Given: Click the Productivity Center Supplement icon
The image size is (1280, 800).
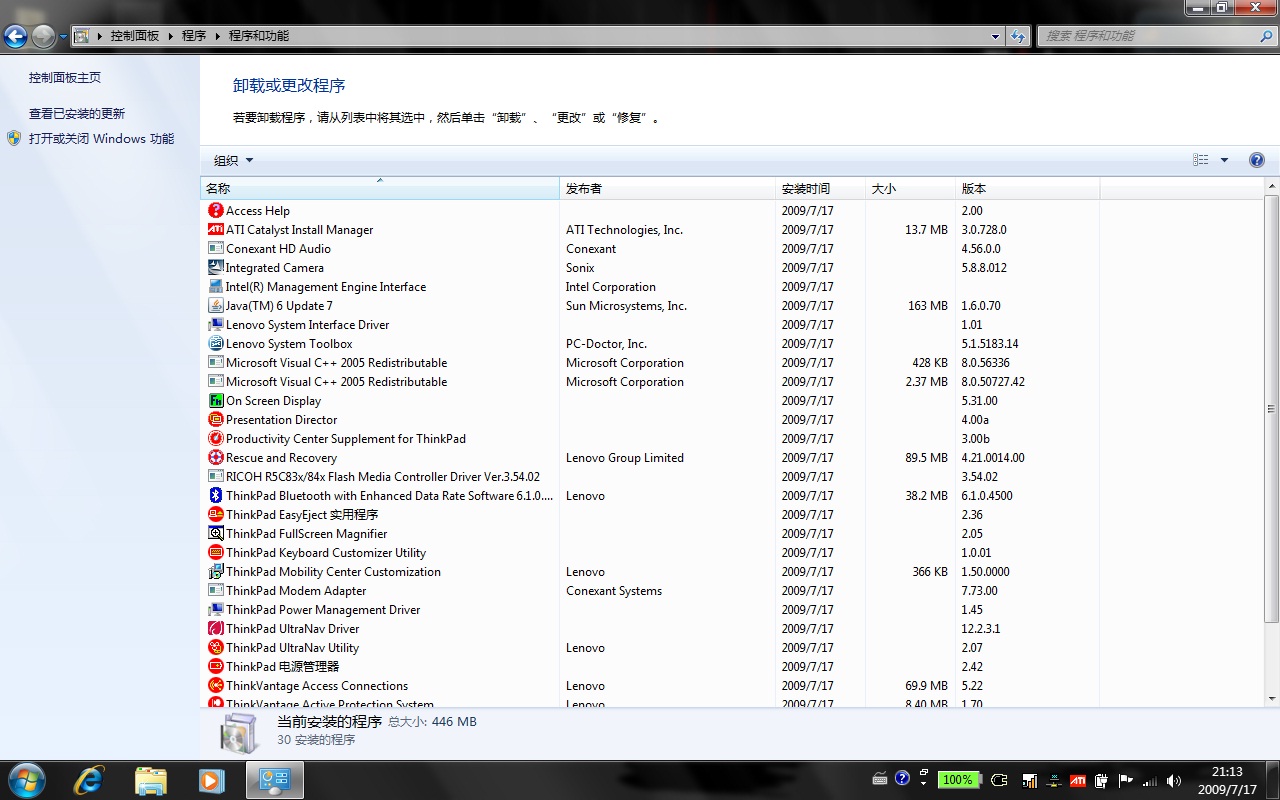Looking at the screenshot, I should pos(215,439).
